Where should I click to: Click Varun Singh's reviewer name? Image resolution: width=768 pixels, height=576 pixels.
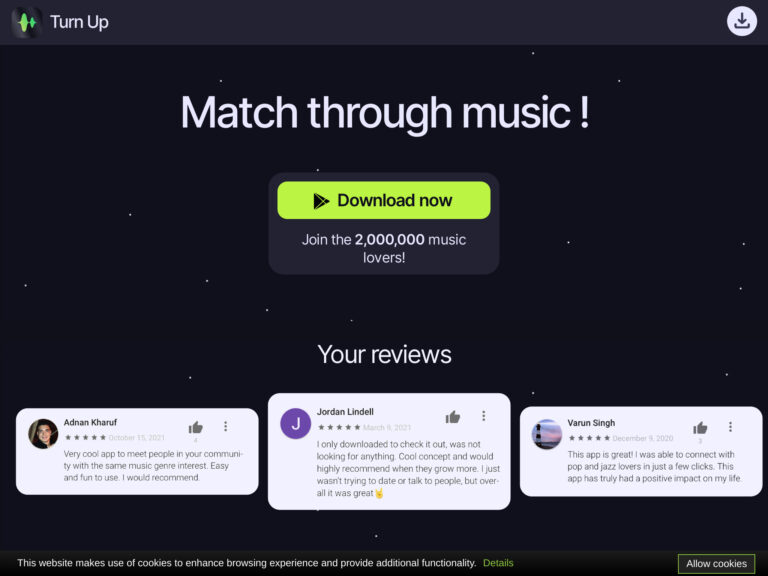(x=591, y=423)
